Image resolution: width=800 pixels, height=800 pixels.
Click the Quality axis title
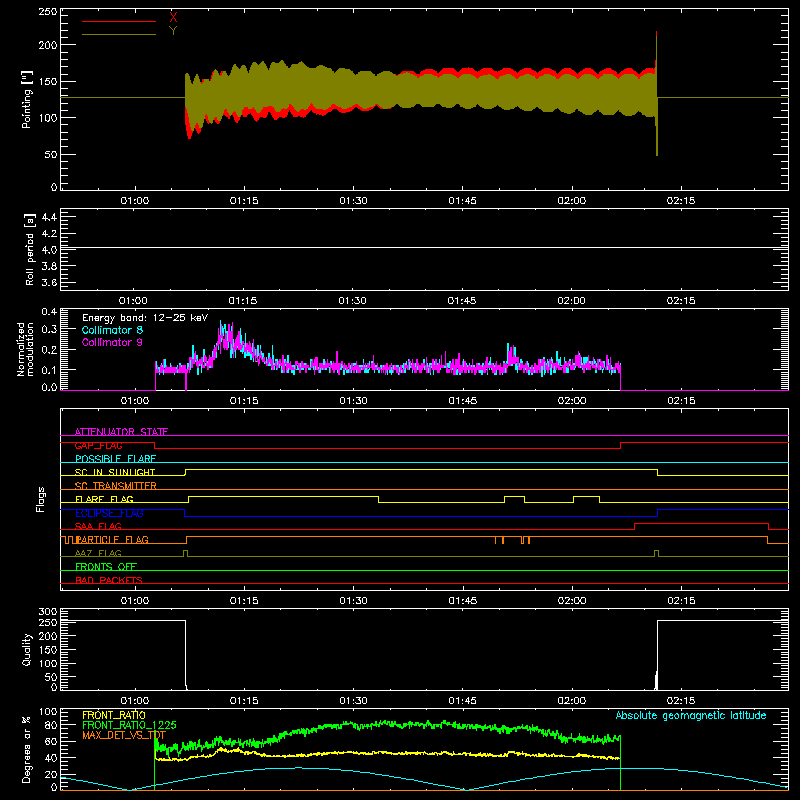coord(27,649)
